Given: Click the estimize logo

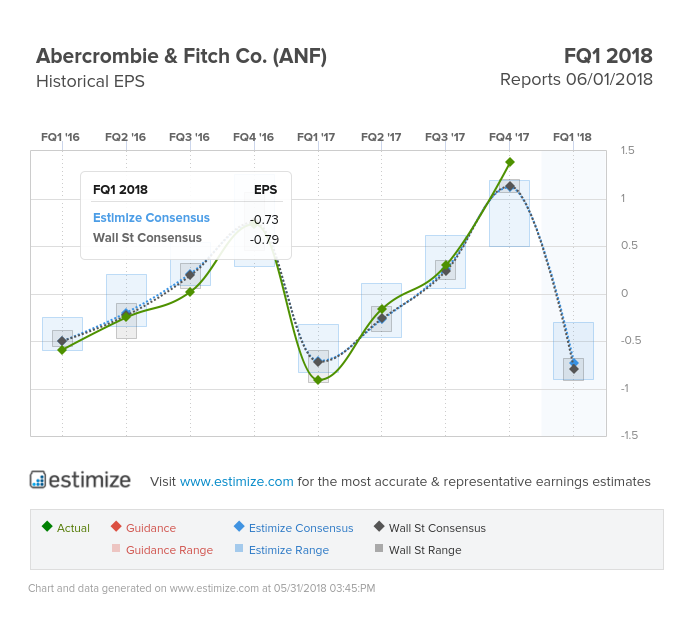Looking at the screenshot, I should 80,480.
